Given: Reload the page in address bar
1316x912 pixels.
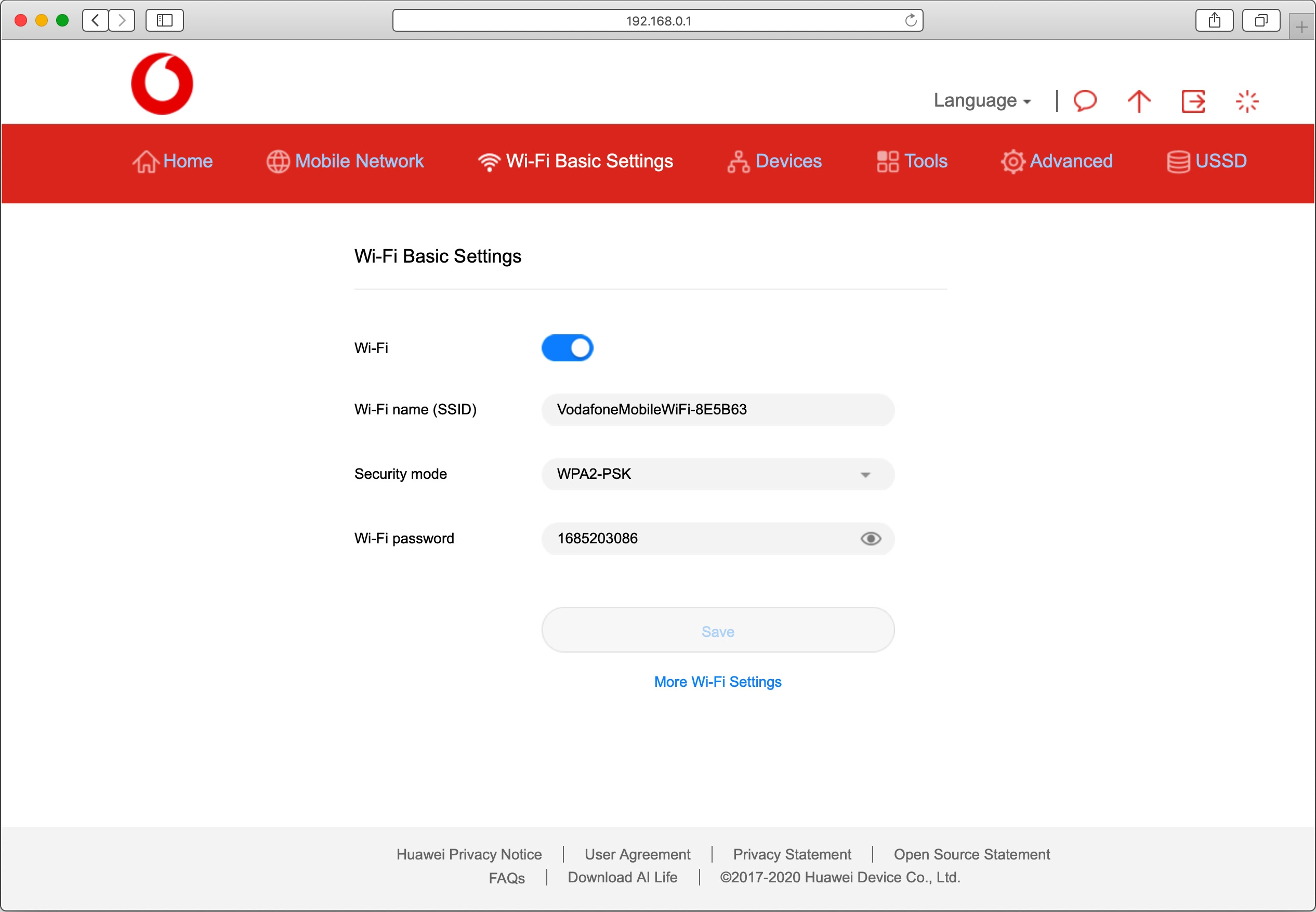Looking at the screenshot, I should tap(911, 21).
